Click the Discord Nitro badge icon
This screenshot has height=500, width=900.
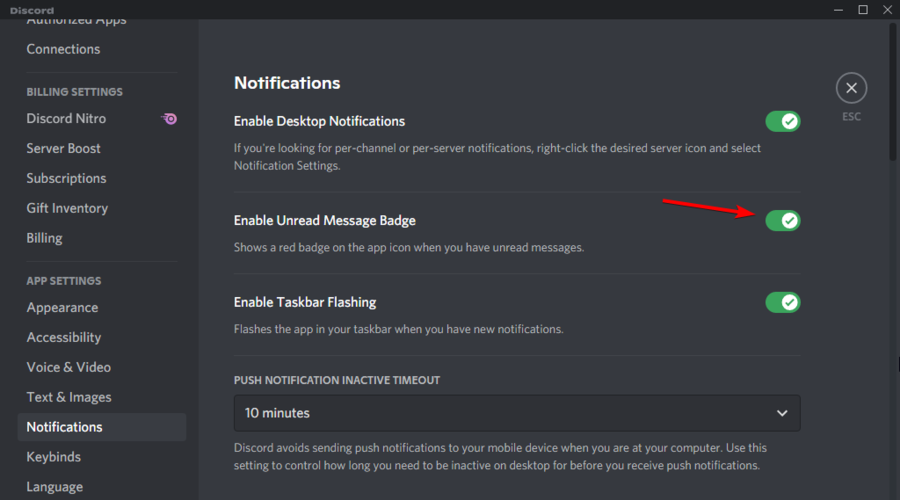[x=170, y=119]
